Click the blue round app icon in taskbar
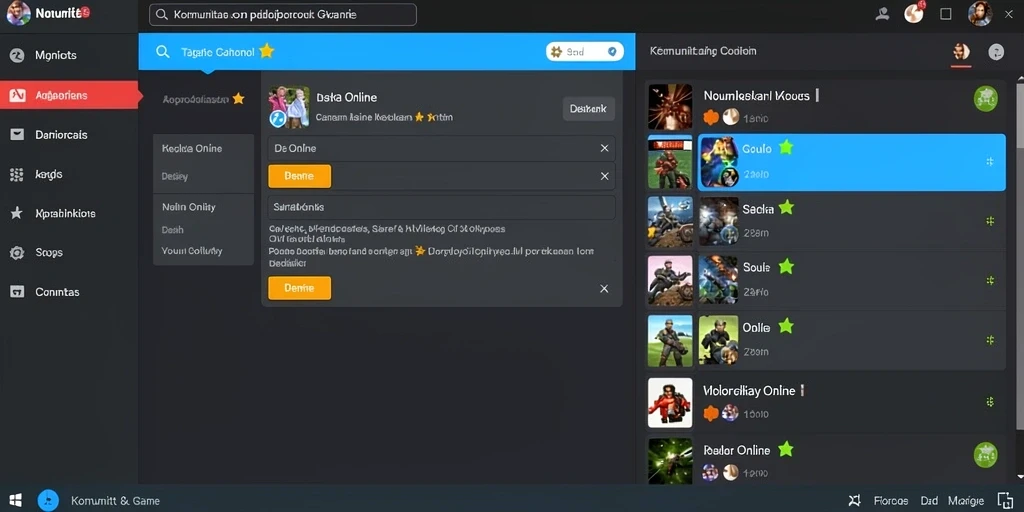This screenshot has height=512, width=1024. [48, 500]
